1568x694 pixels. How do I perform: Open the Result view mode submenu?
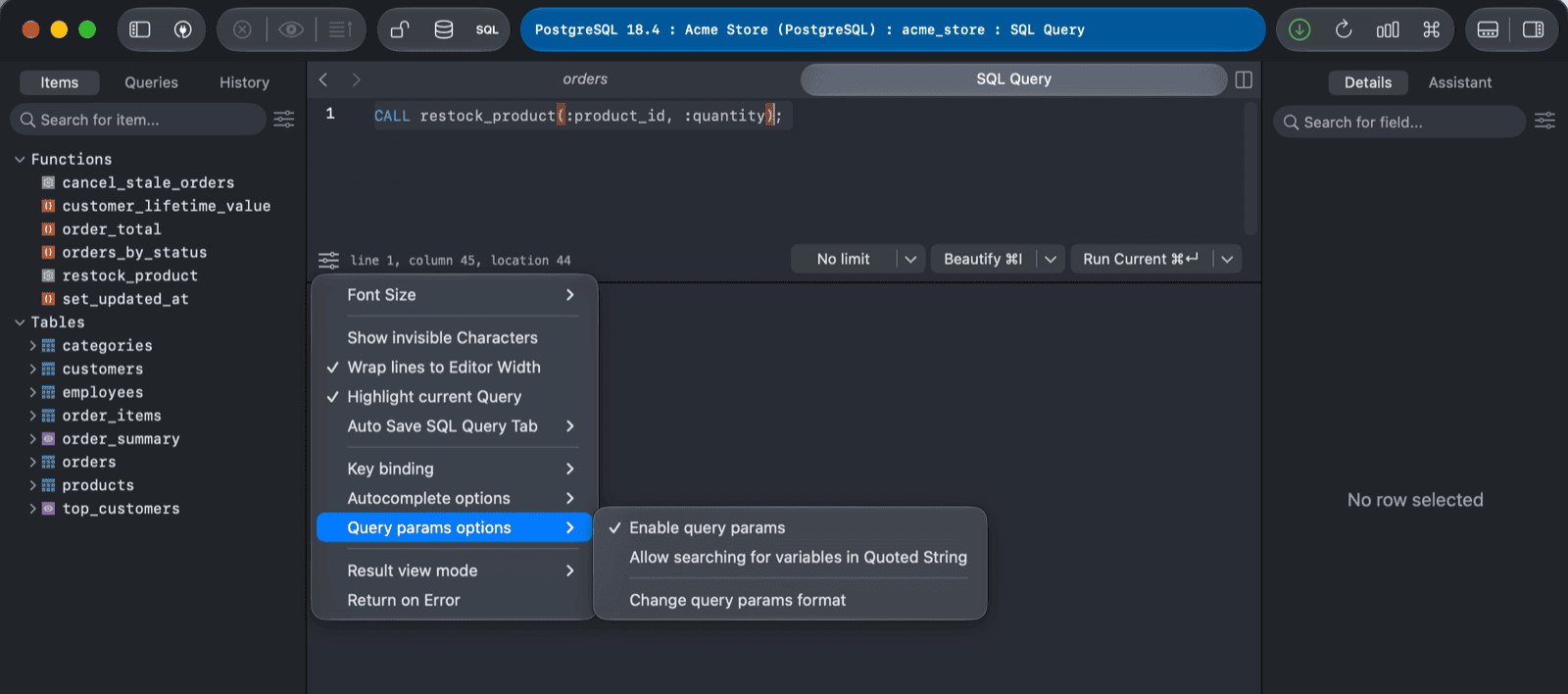tap(454, 570)
